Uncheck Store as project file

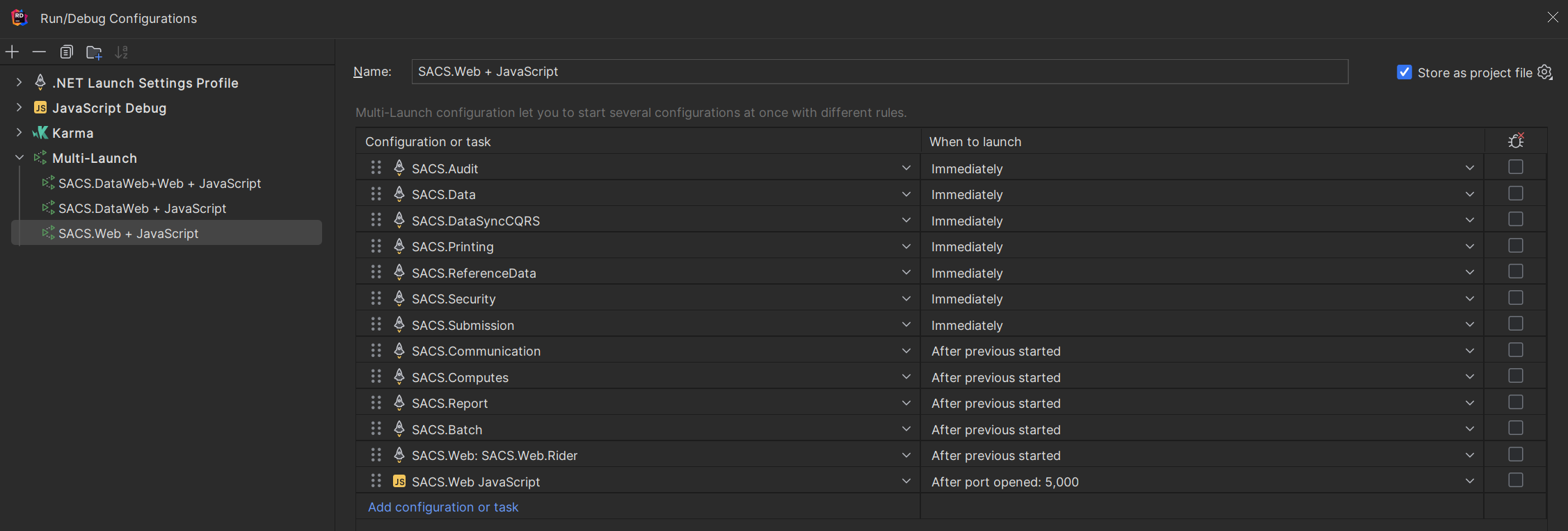click(1405, 72)
